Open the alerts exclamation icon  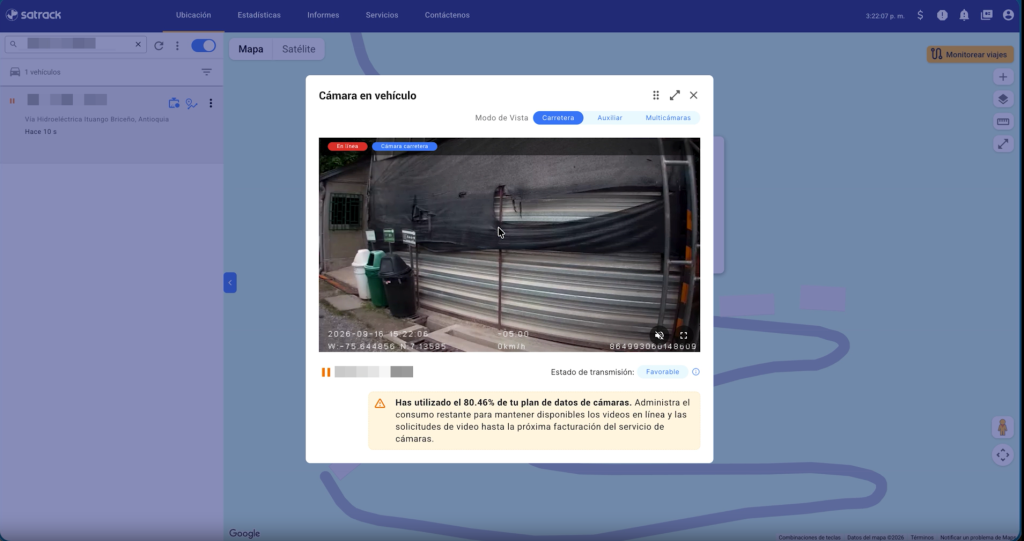[x=942, y=15]
